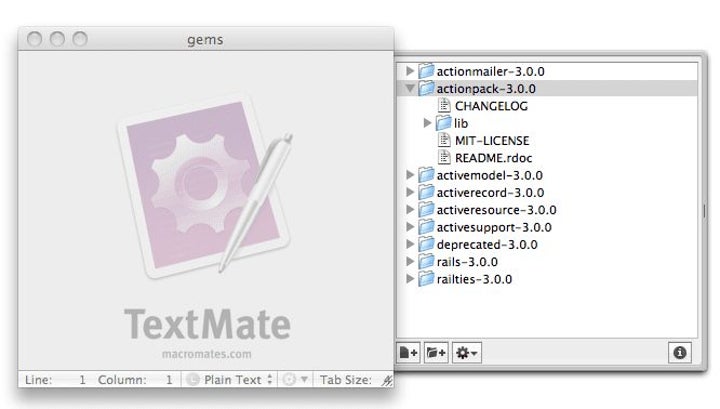This screenshot has width=720, height=409.
Task: Select the README.rdoc file
Action: click(495, 157)
